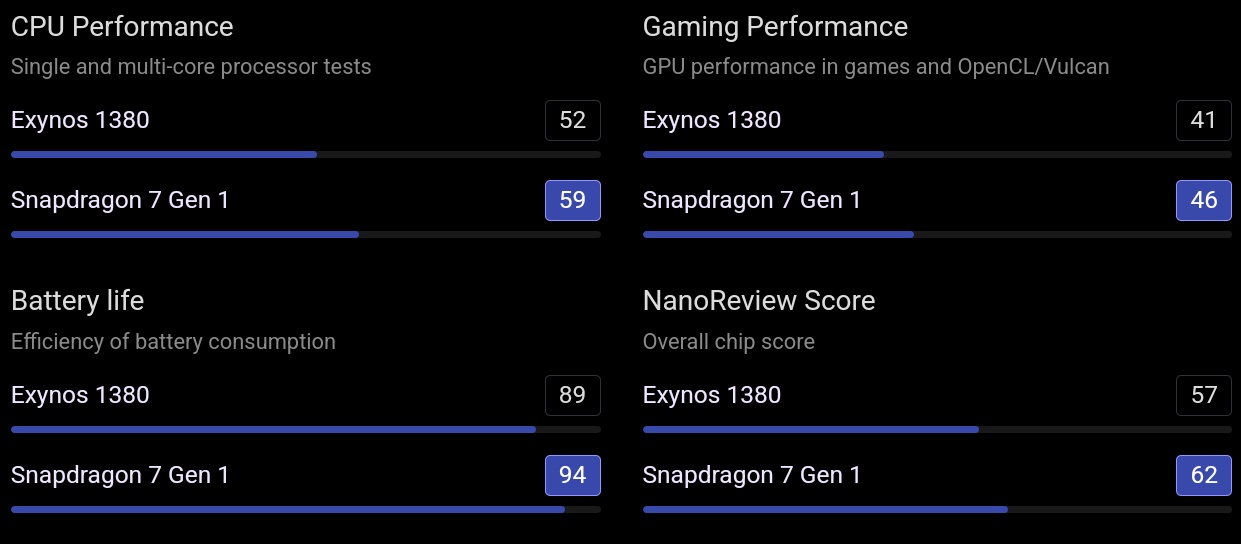Click Snapdragon NanoReview score badge 62
Viewport: 1241px width, 544px height.
(x=1204, y=475)
